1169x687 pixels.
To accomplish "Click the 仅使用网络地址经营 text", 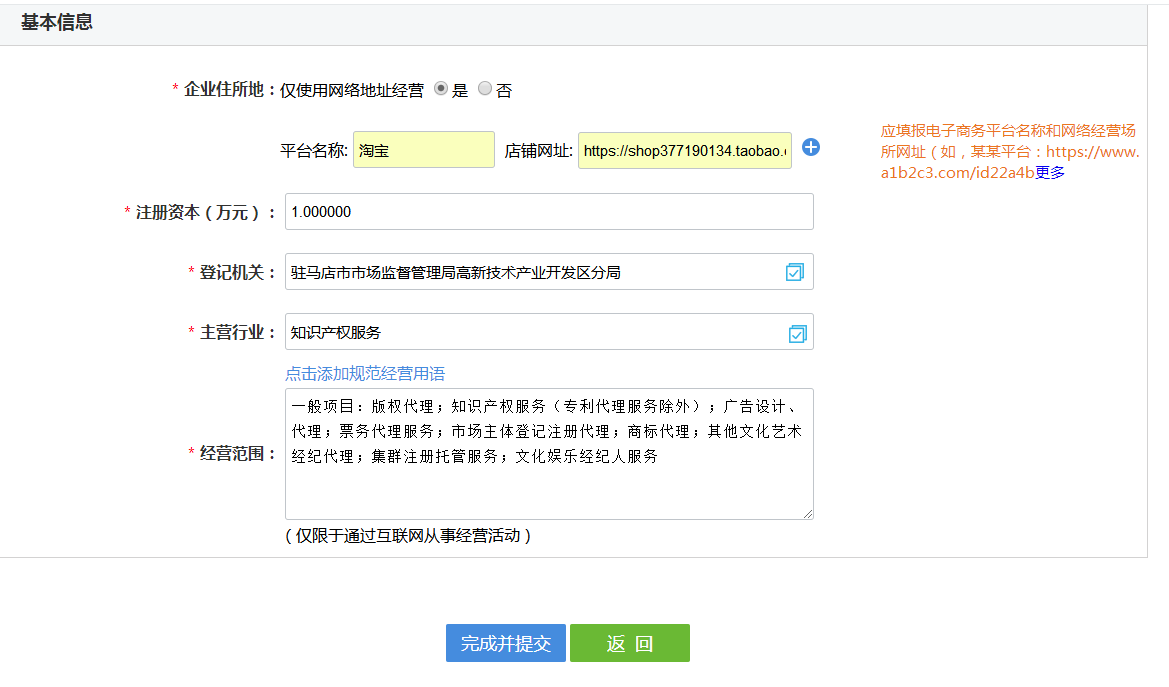I will coord(352,90).
